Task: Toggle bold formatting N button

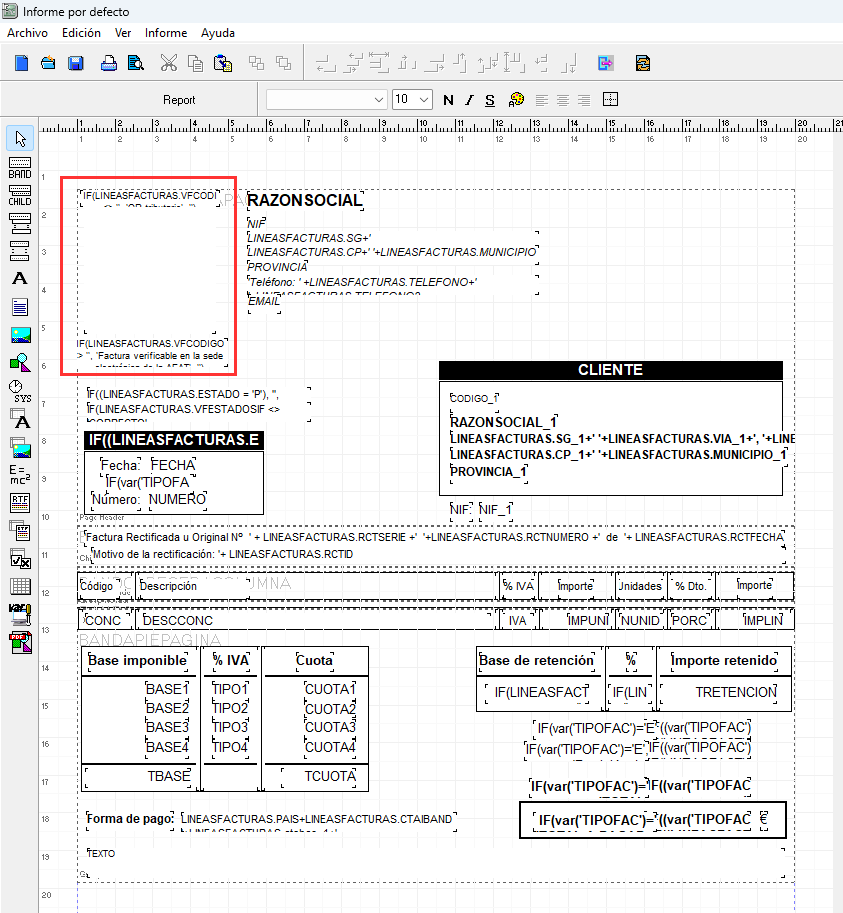Action: (x=448, y=100)
